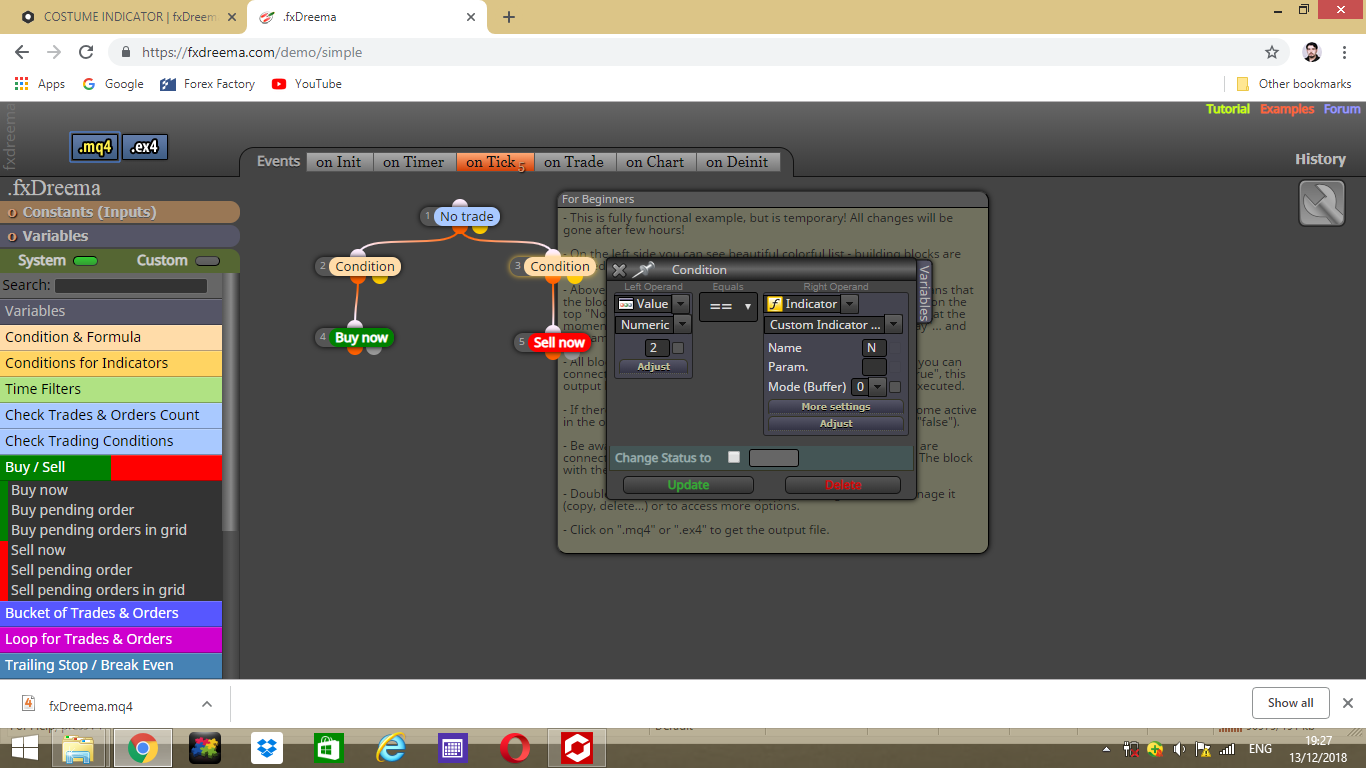Open the Examples link
Viewport: 1366px width, 768px height.
tap(1287, 109)
